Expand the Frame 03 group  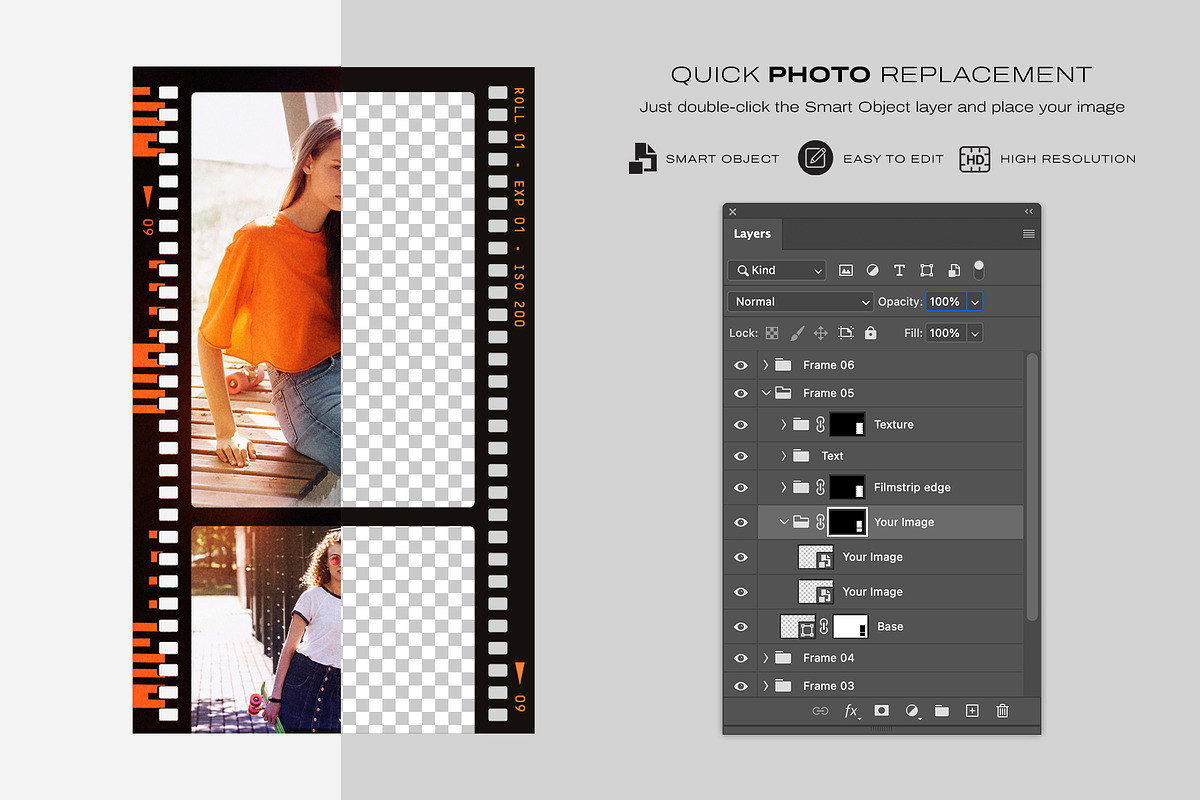click(x=766, y=686)
